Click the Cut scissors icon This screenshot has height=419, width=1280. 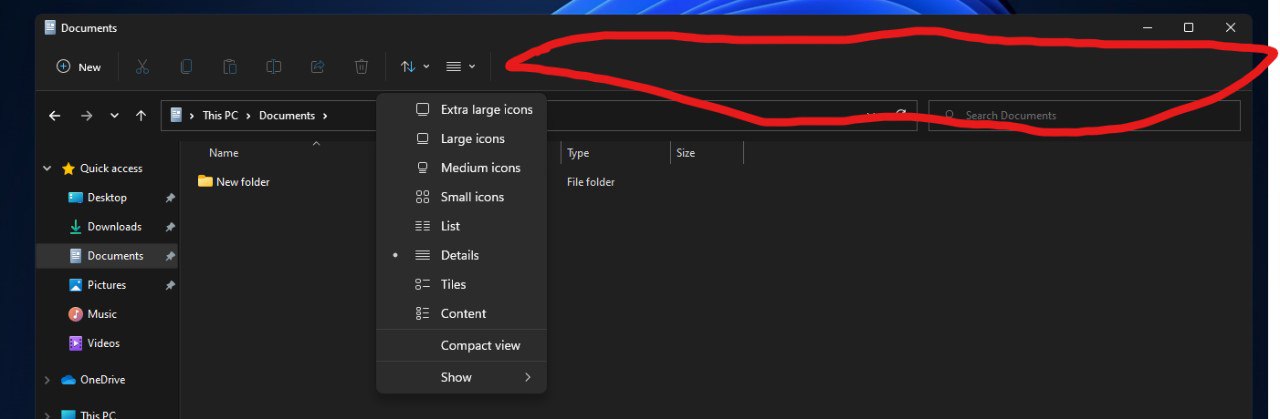[x=142, y=67]
